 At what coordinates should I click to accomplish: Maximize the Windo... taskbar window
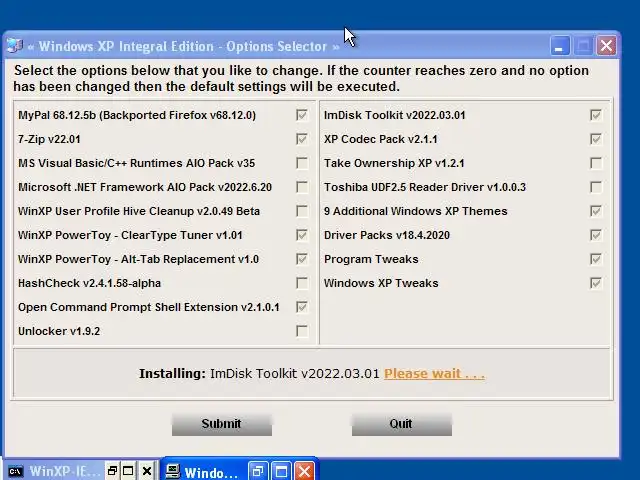tap(281, 472)
